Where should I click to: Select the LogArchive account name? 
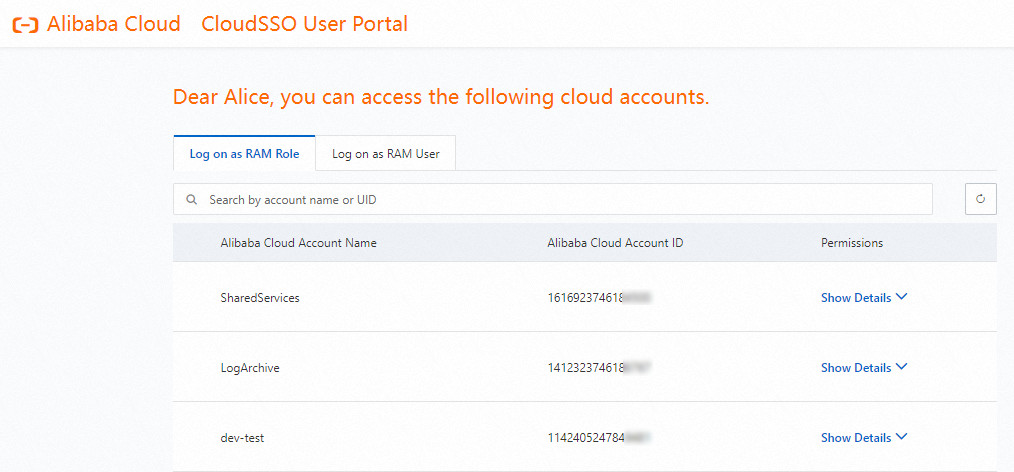point(250,368)
